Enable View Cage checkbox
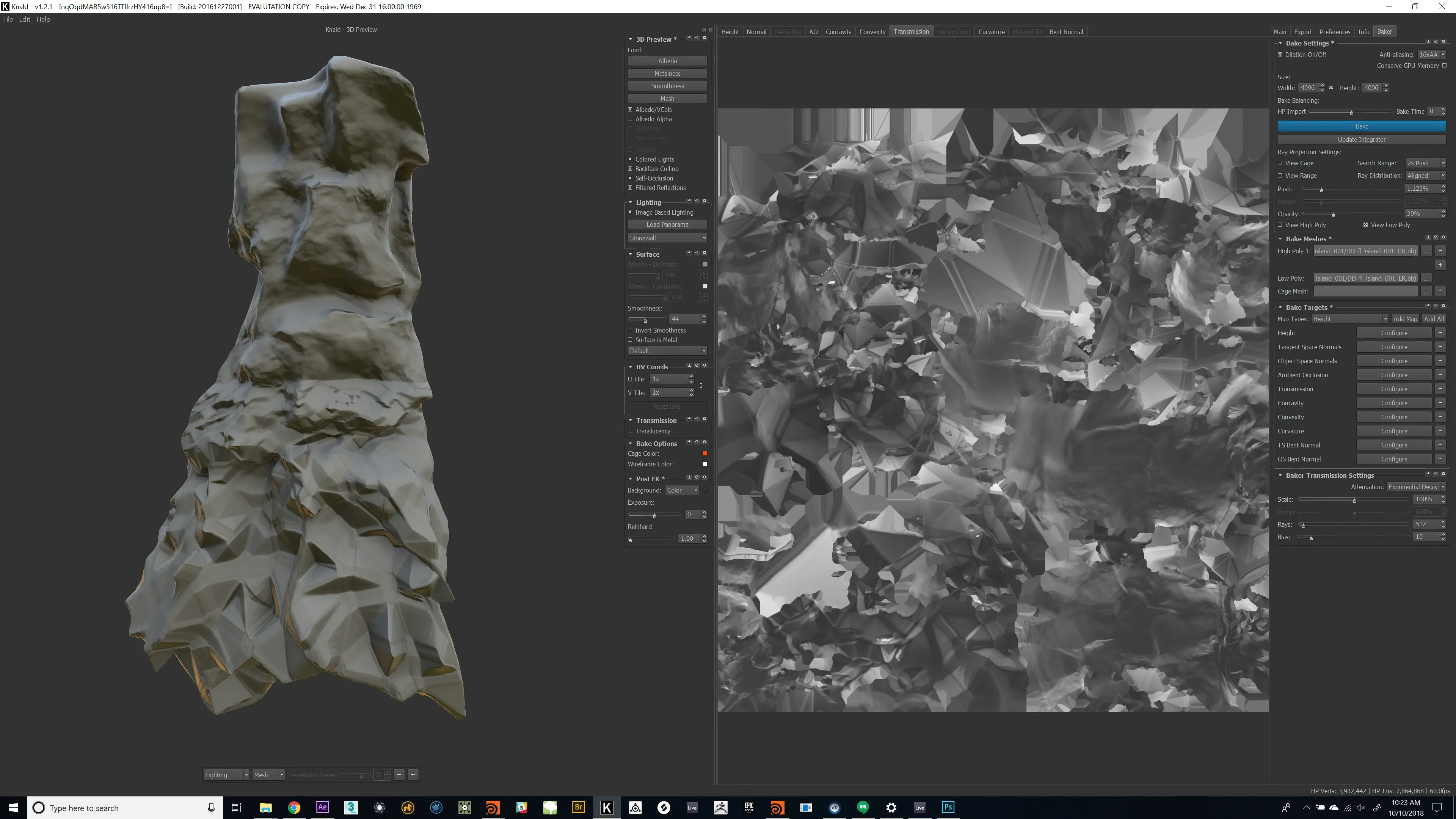This screenshot has height=819, width=1456. click(1280, 163)
